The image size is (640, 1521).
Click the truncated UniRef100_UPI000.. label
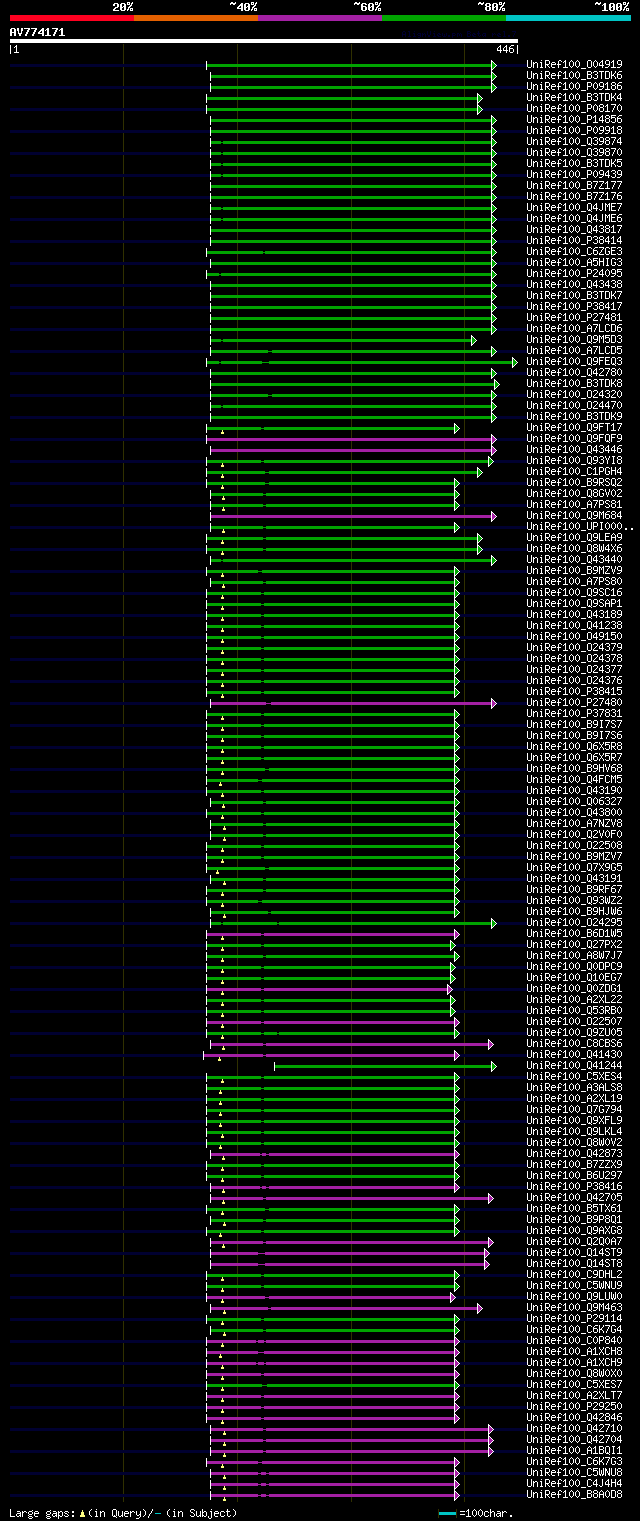[x=580, y=527]
